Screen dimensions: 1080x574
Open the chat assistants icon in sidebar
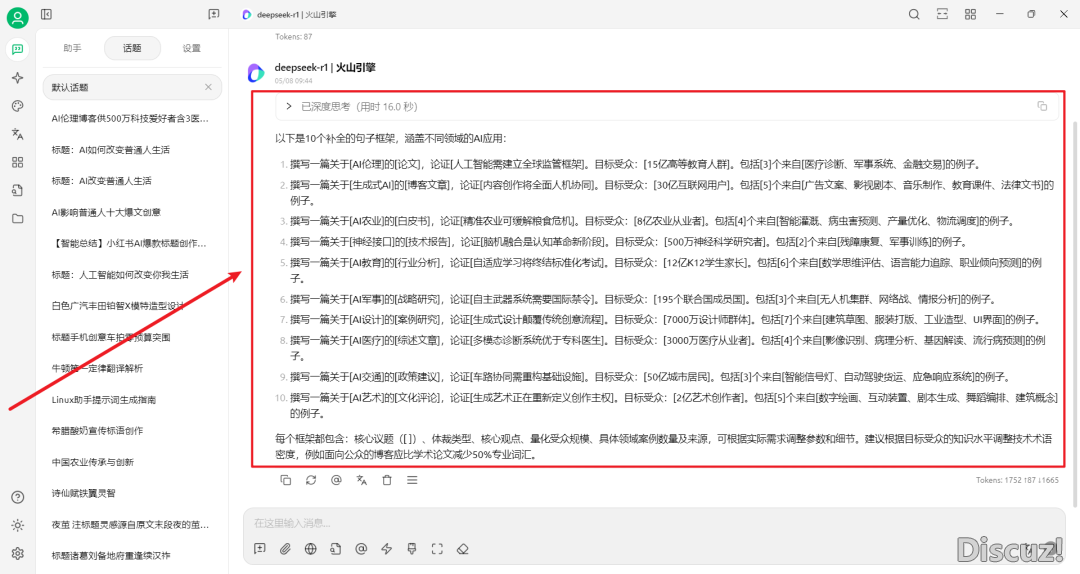(x=17, y=49)
